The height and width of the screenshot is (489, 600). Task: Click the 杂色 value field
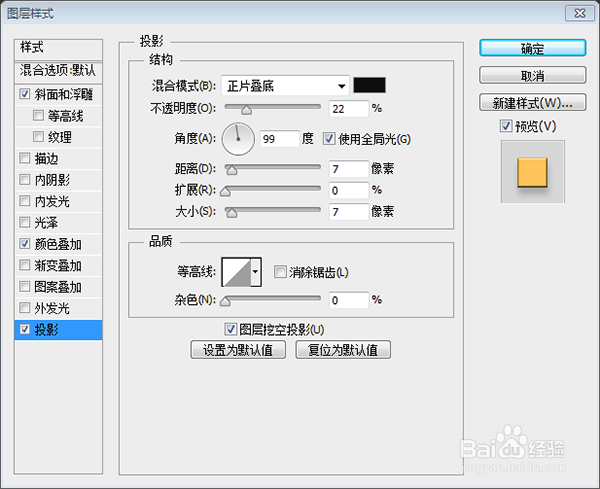349,300
